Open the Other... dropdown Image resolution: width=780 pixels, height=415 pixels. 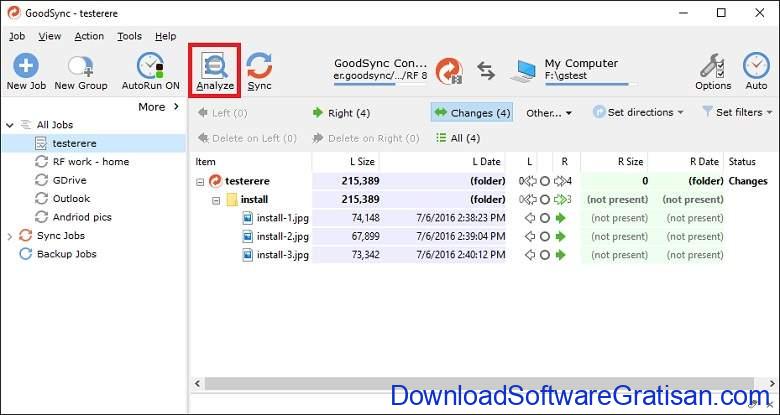(x=549, y=113)
